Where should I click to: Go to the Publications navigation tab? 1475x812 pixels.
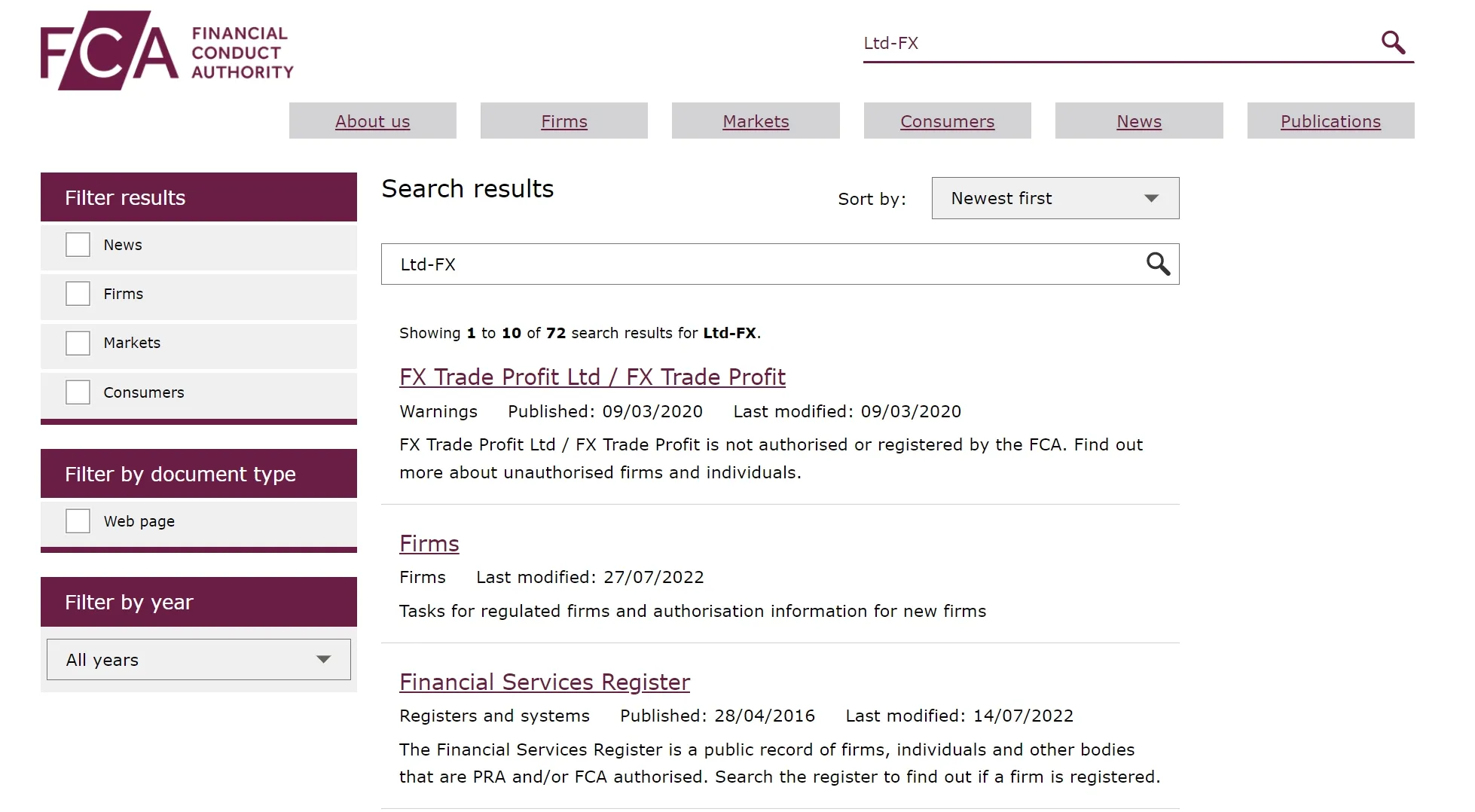(x=1331, y=121)
